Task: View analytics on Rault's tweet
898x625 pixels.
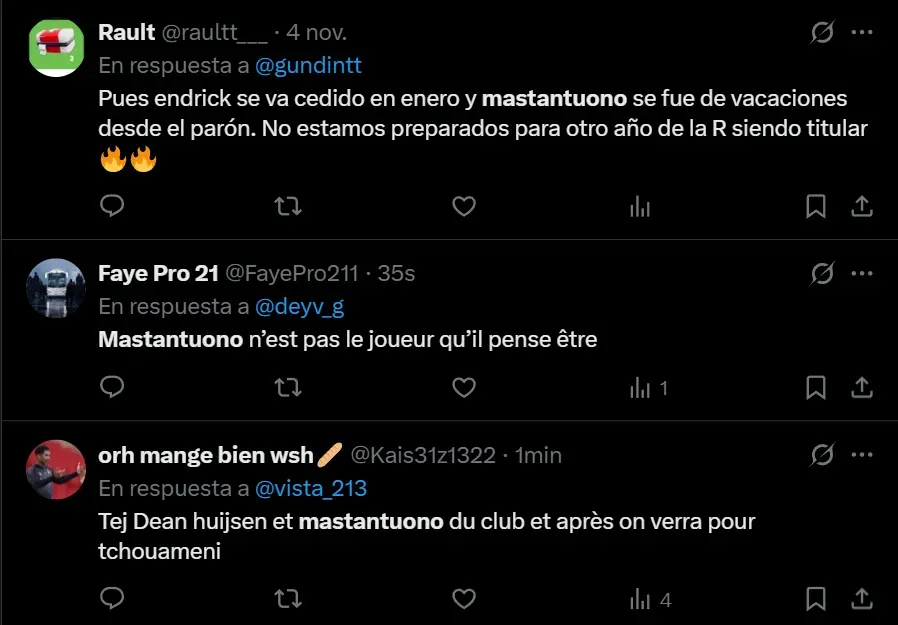Action: coord(640,206)
